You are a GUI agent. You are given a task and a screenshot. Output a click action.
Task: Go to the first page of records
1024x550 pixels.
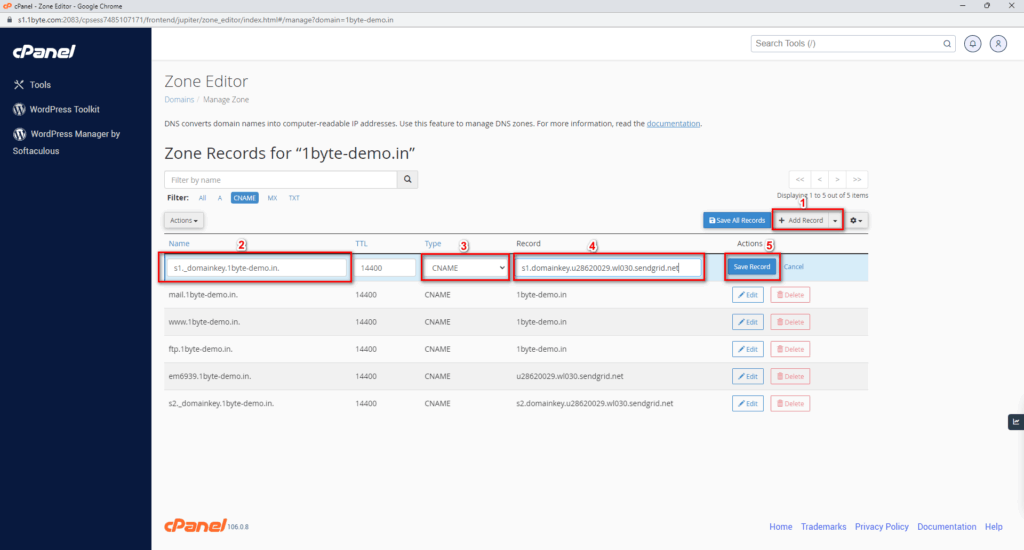click(800, 180)
